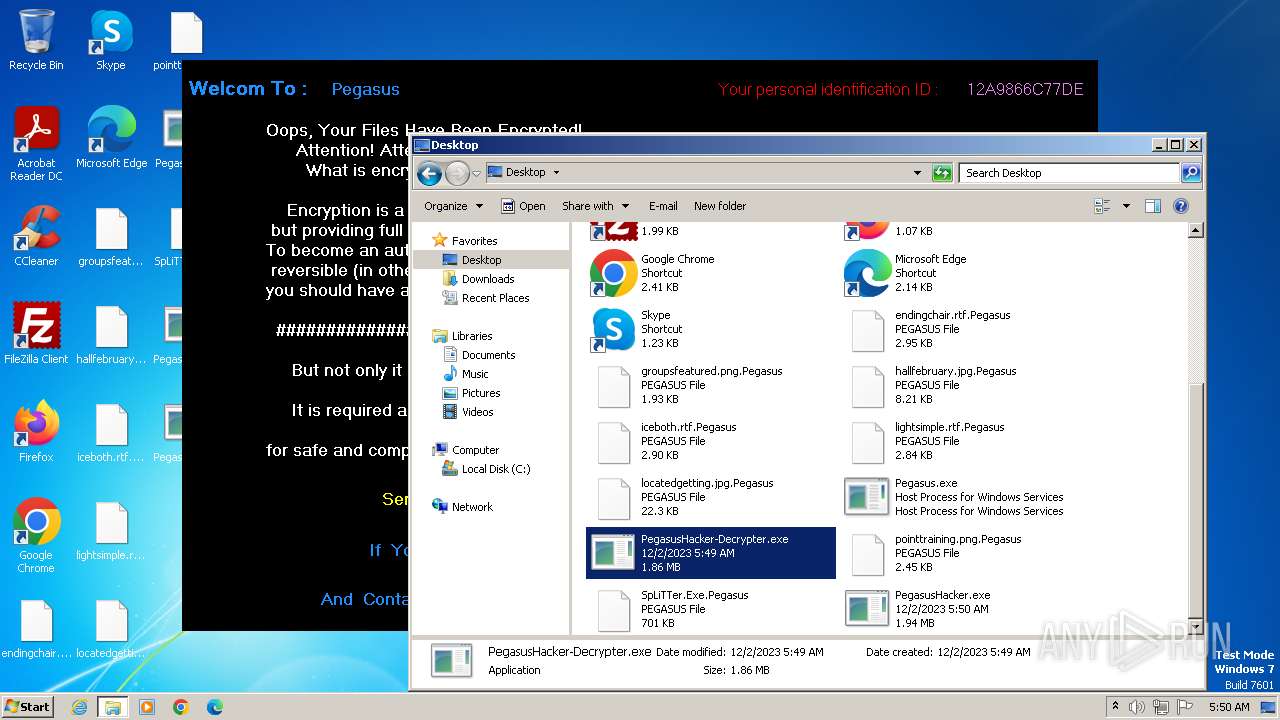Click the taskbar Chrome icon
This screenshot has height=720, width=1280.
(181, 707)
